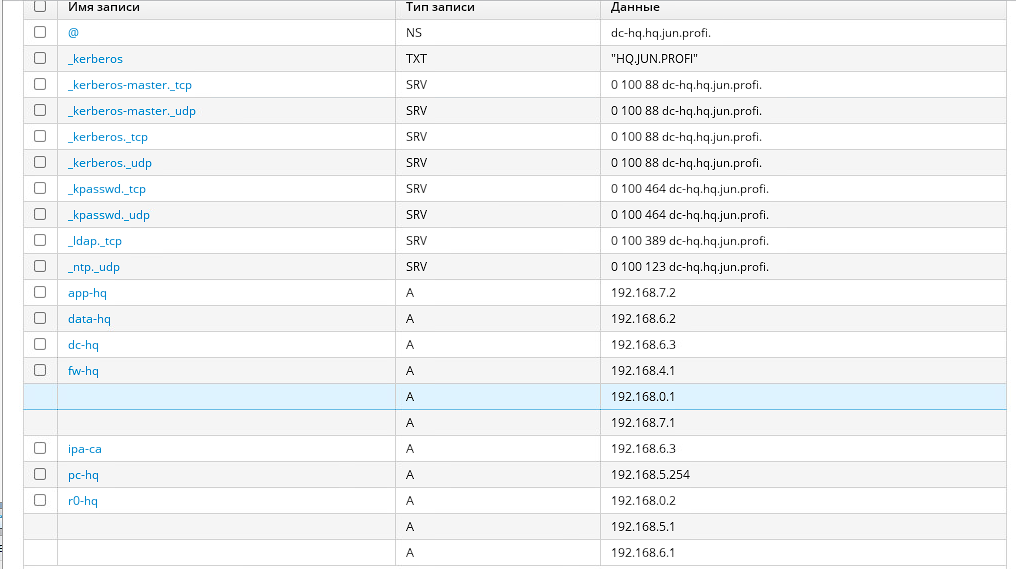Click the "Тип записи" column header
The image size is (1016, 569).
tap(440, 7)
